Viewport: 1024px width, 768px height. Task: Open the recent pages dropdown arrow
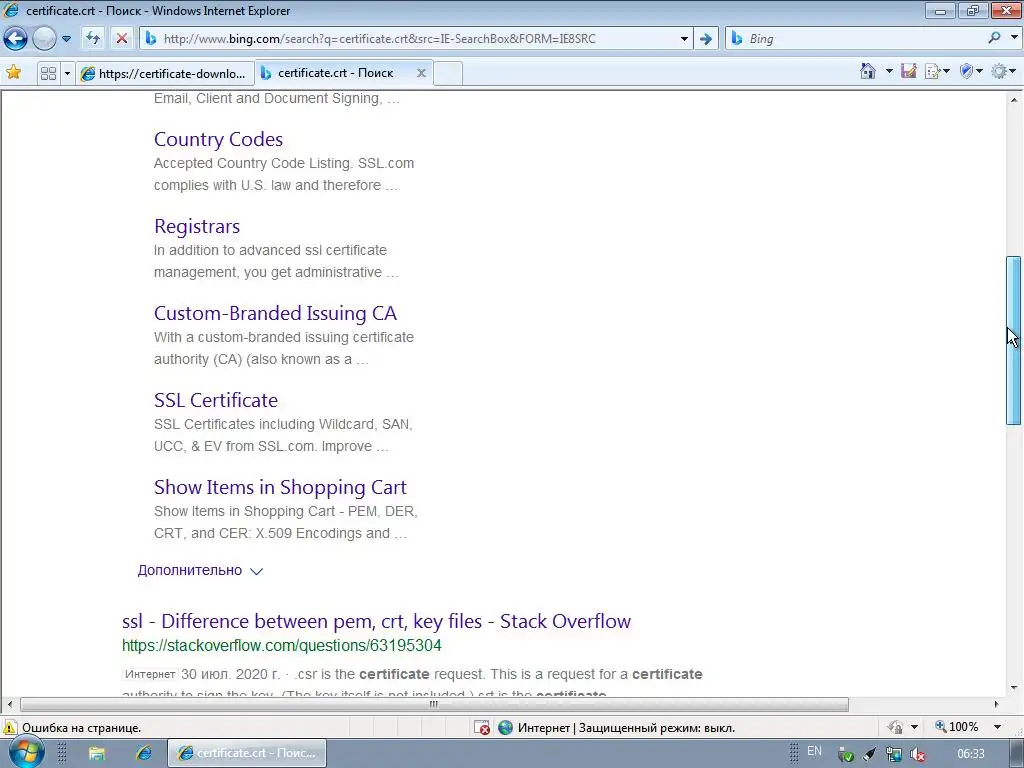click(66, 39)
